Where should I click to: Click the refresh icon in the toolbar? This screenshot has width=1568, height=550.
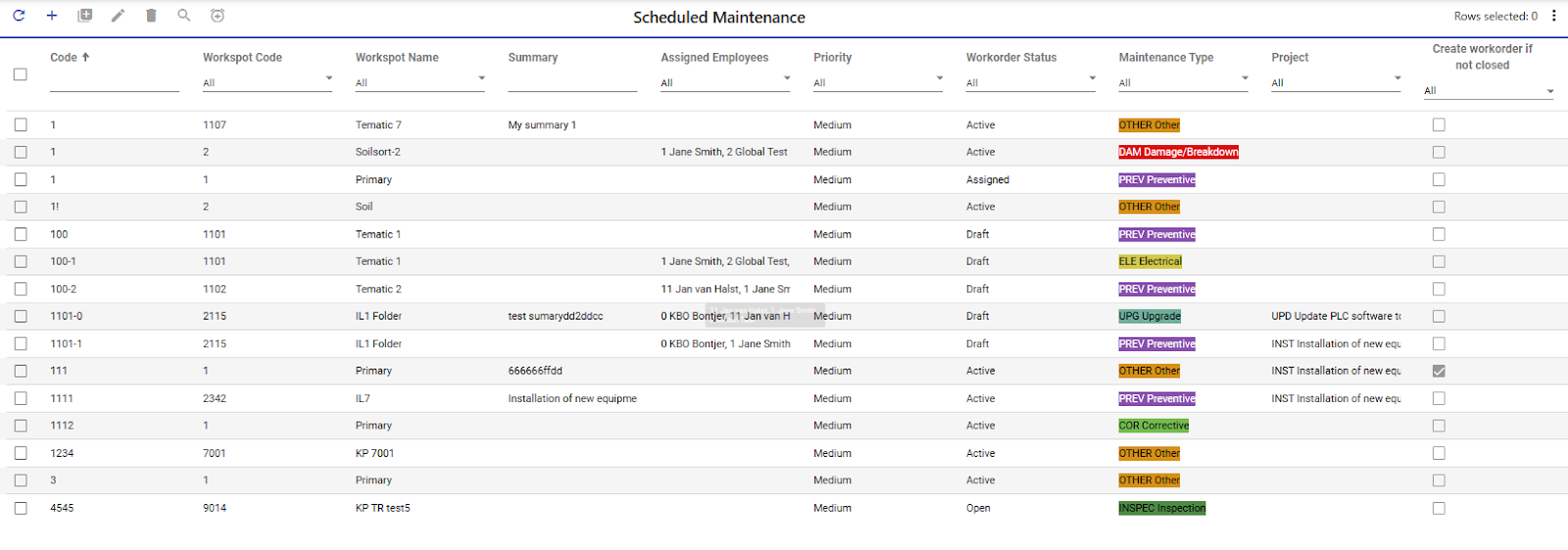point(19,16)
